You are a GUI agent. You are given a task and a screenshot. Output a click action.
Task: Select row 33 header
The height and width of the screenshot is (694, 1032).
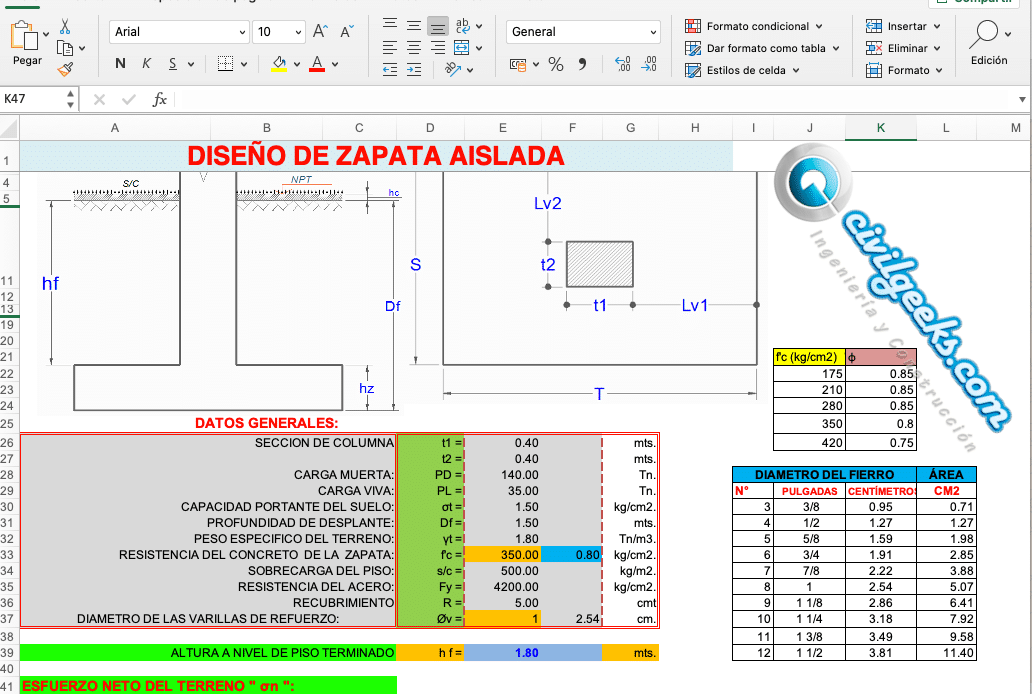pos(8,555)
